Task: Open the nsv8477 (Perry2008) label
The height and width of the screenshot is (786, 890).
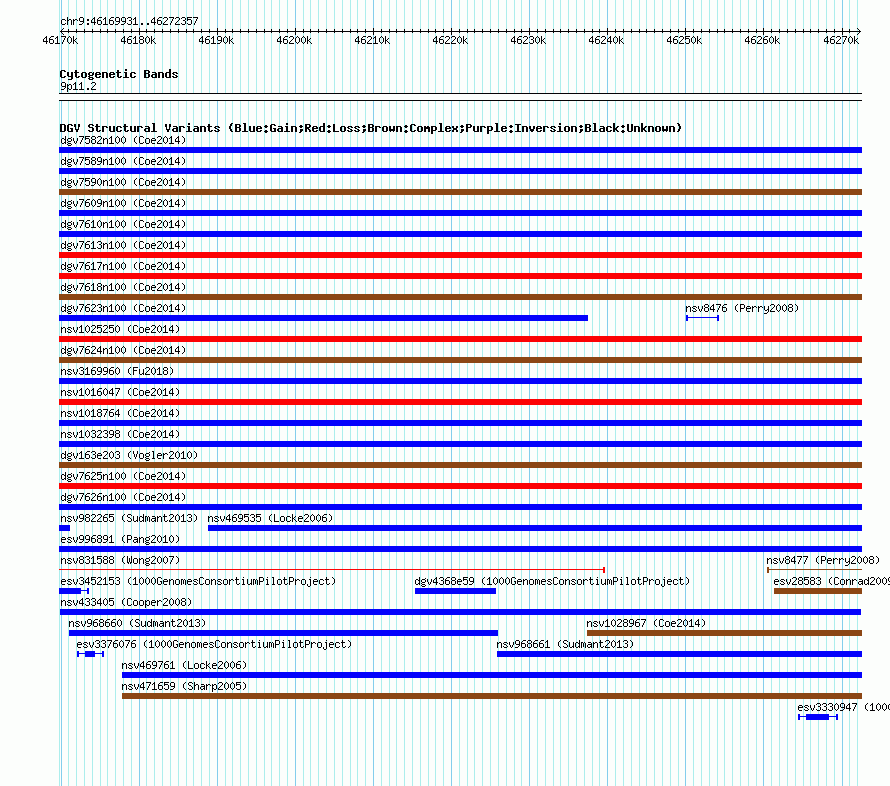Action: coord(823,560)
